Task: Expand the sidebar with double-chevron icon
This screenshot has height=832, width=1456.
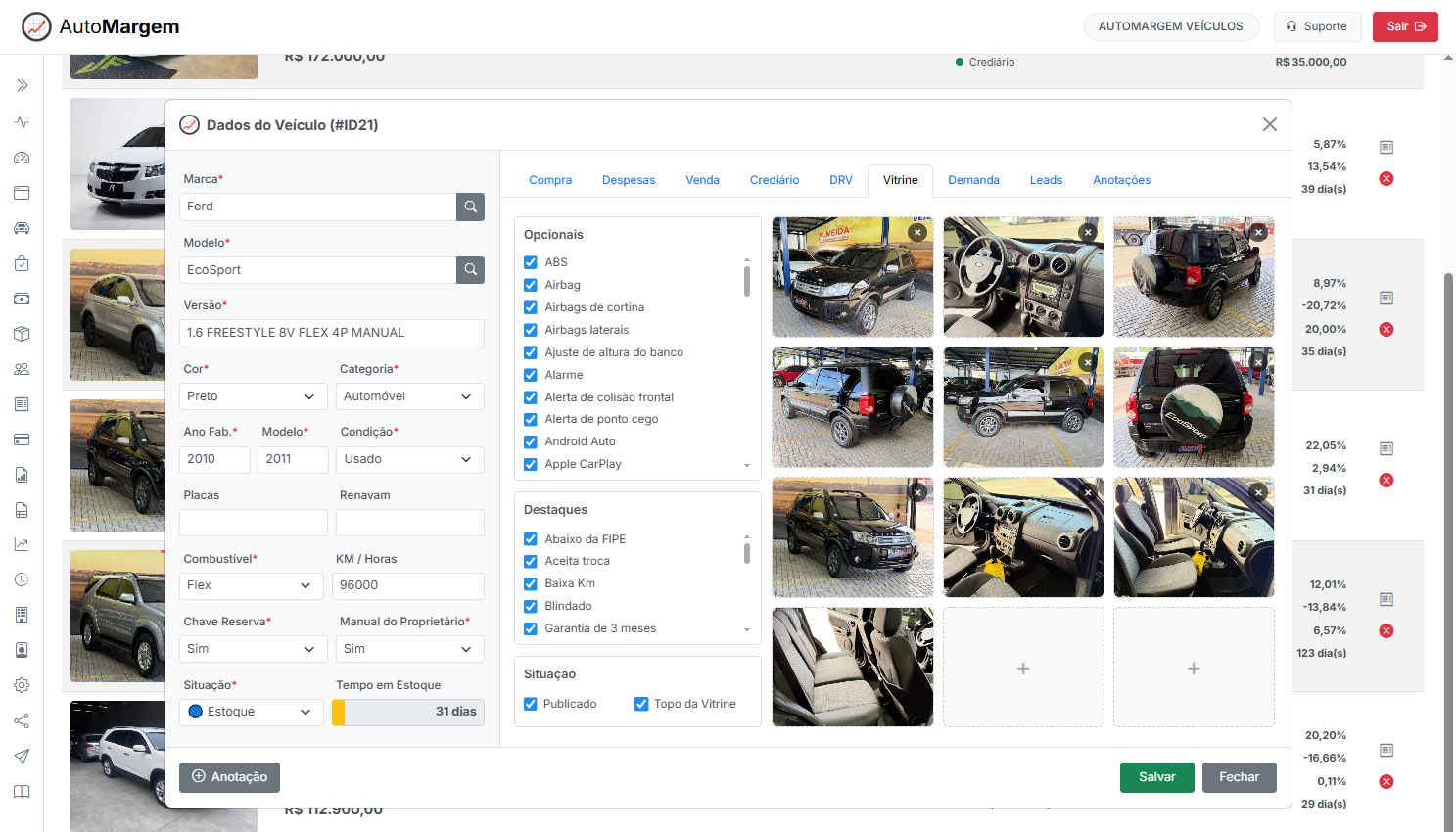Action: point(22,86)
